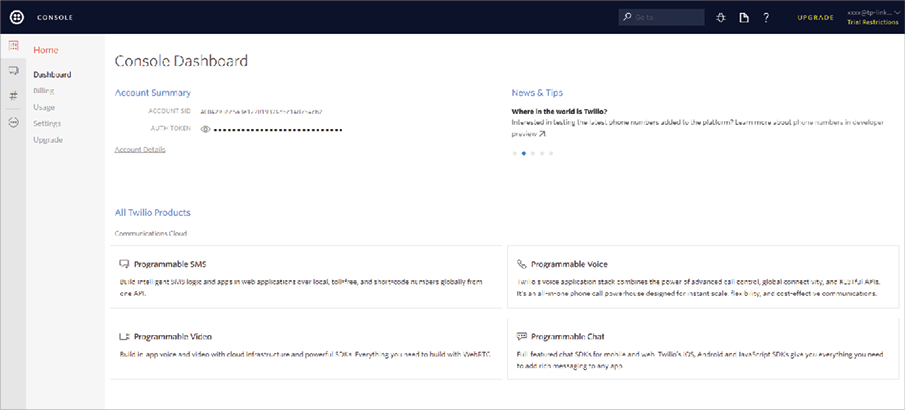Click the News & Tips heading
905x410 pixels.
point(537,92)
